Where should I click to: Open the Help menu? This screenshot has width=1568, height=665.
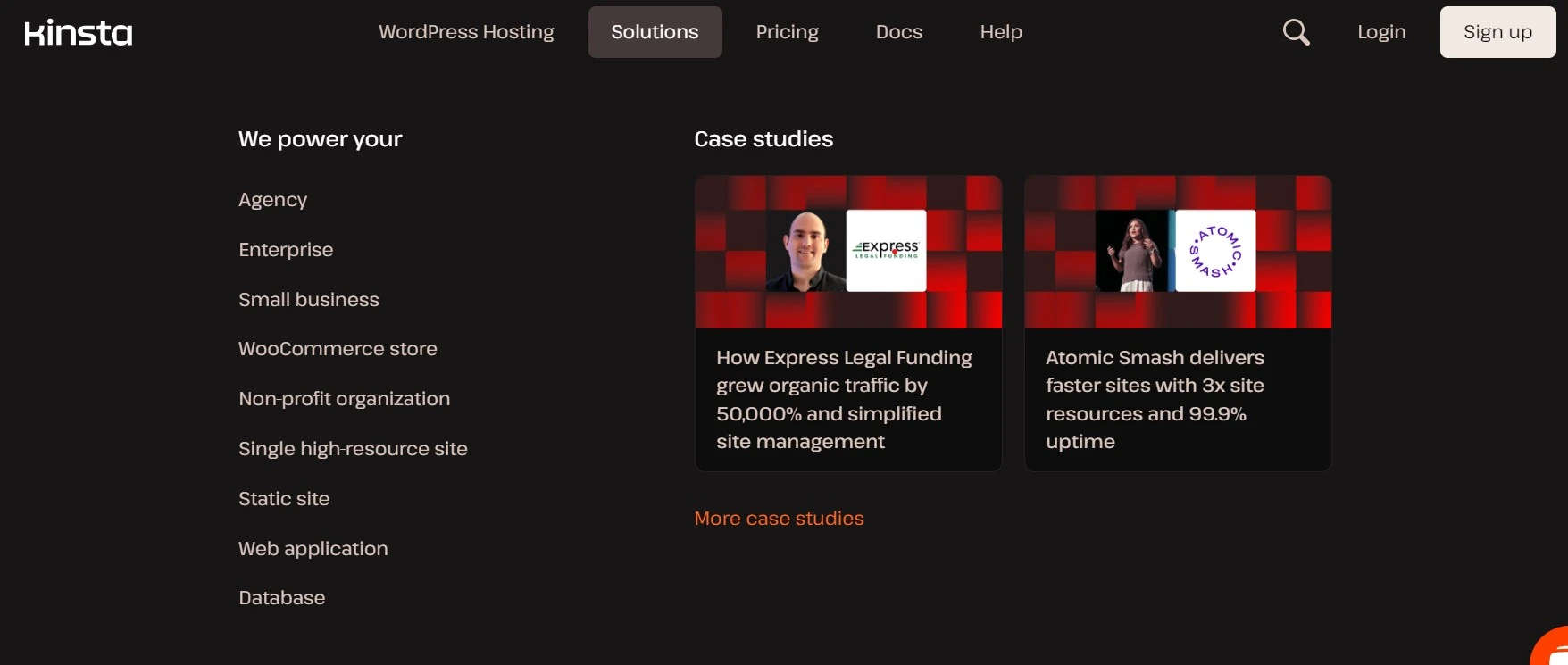click(1001, 32)
